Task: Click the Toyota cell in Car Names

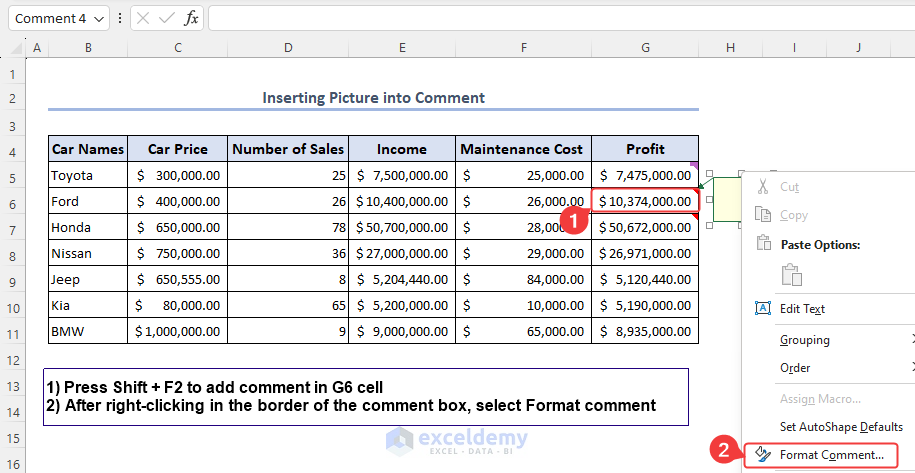Action: [87, 175]
